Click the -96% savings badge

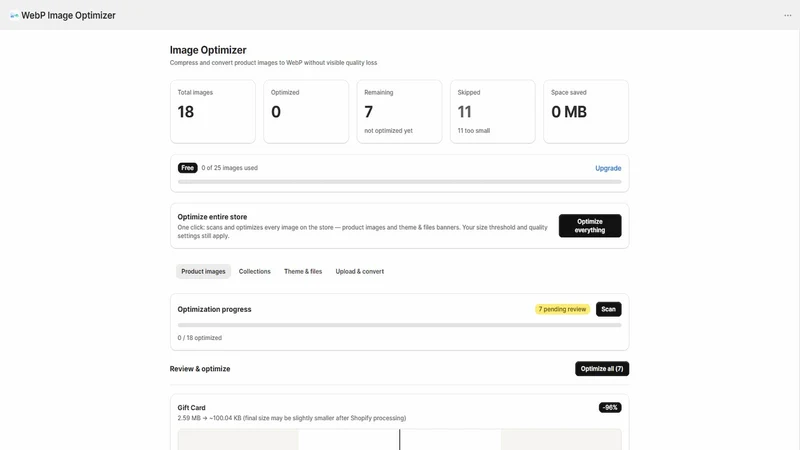610,408
